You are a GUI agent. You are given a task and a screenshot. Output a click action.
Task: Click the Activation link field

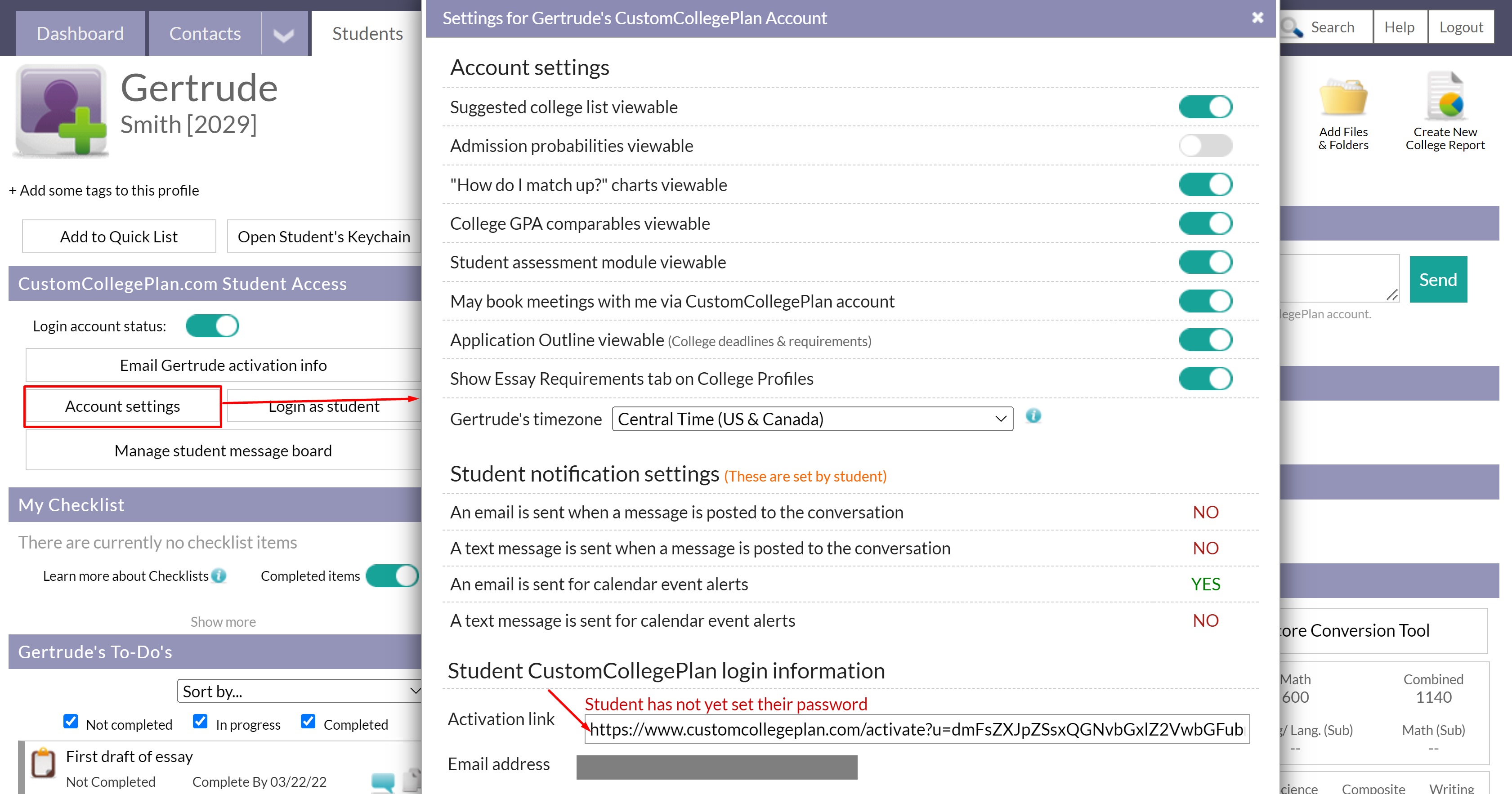(x=917, y=729)
